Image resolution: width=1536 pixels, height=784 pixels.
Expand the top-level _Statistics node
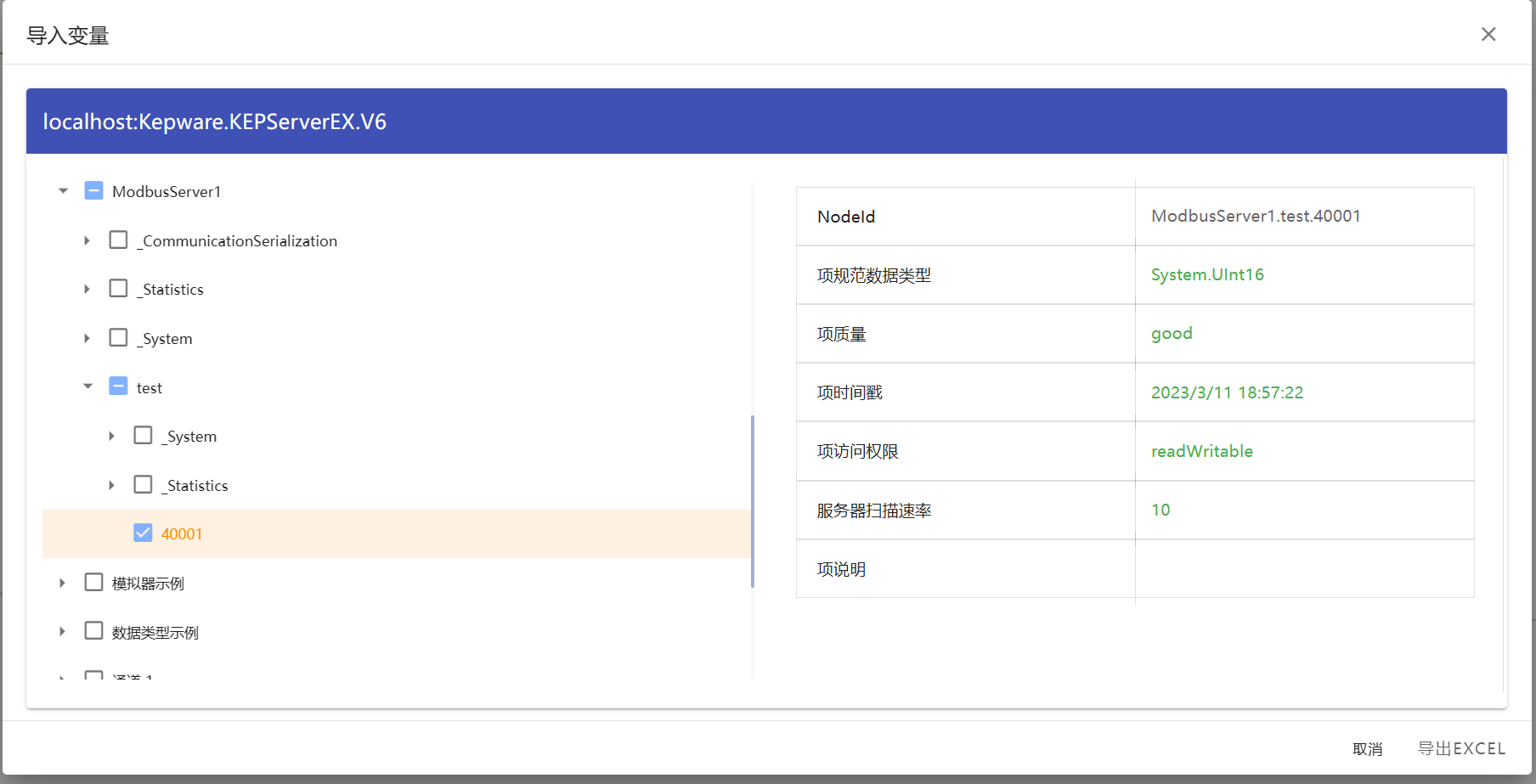[x=87, y=290]
